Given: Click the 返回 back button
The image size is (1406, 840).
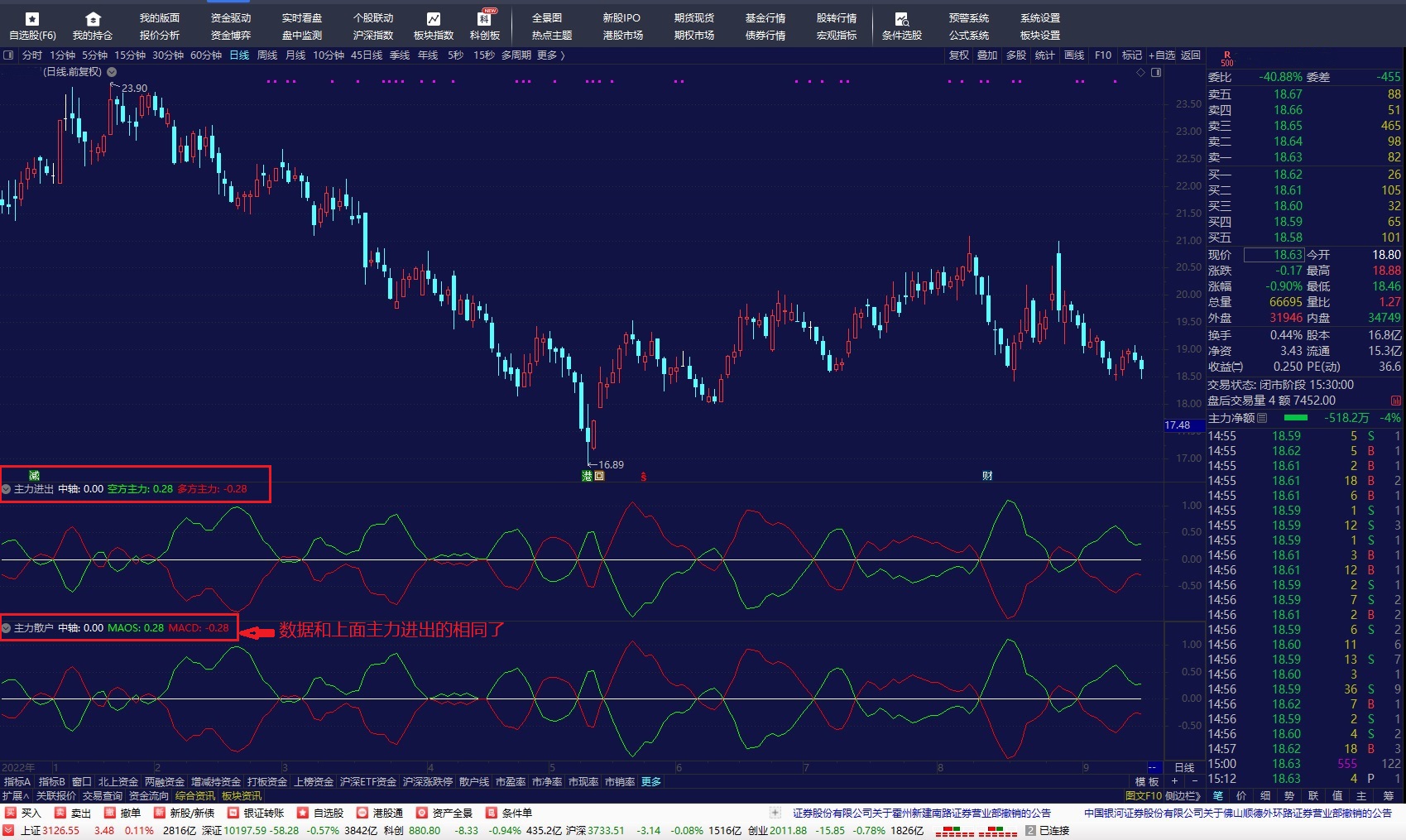Looking at the screenshot, I should point(1190,55).
